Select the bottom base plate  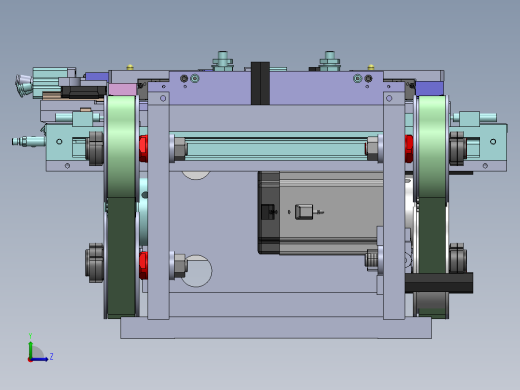pyautogui.click(x=276, y=328)
